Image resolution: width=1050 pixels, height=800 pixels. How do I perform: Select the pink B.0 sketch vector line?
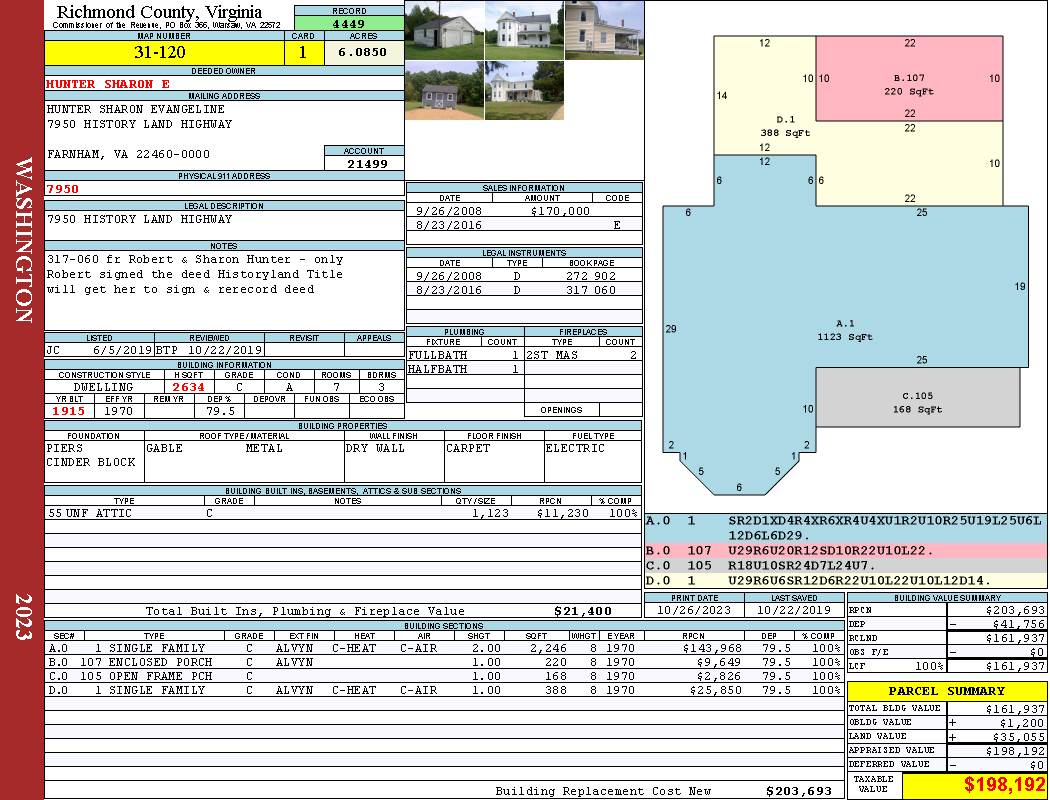point(846,550)
